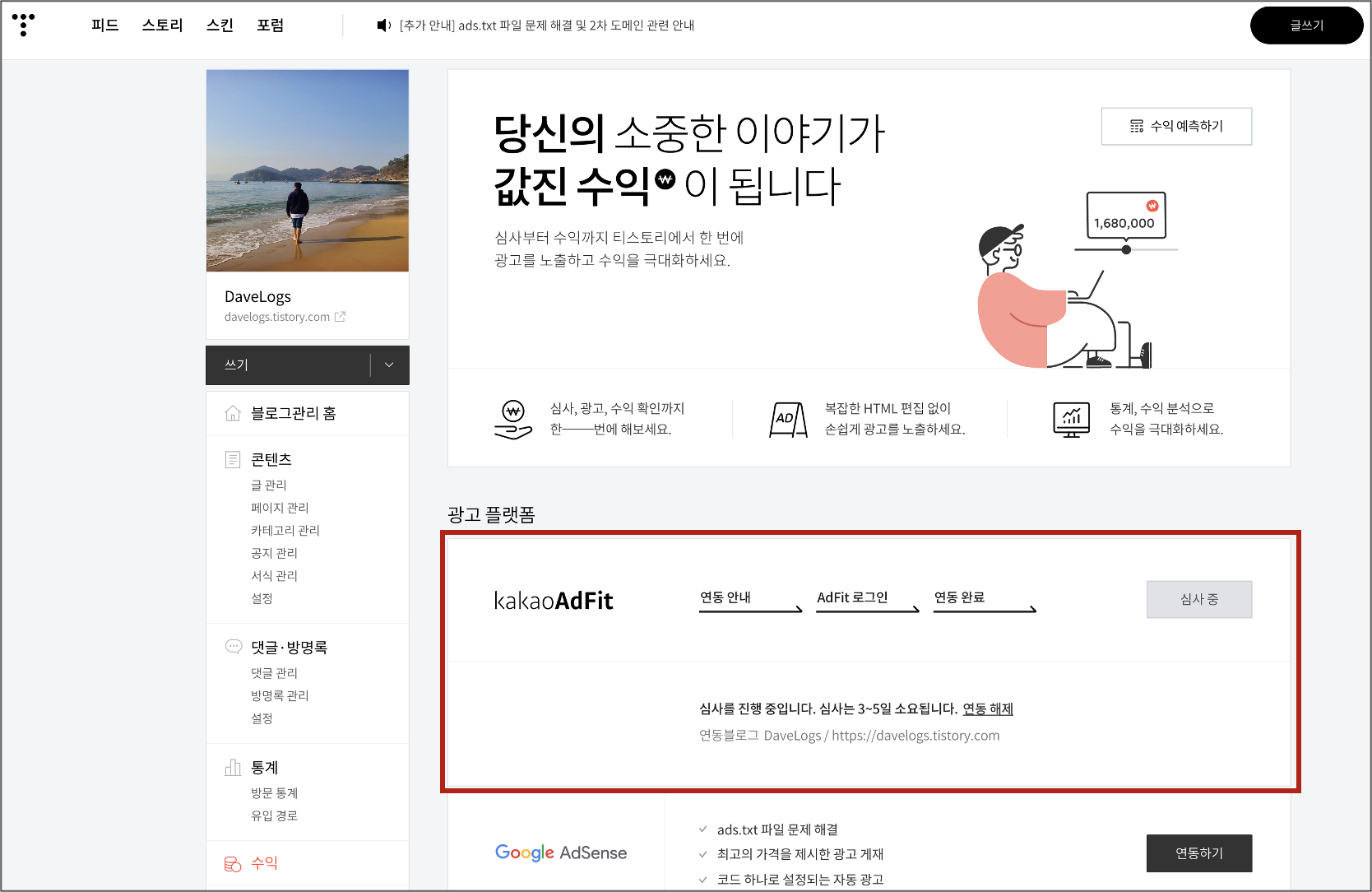This screenshot has height=892, width=1372.
Task: Open the 스킨 menu
Action: (x=220, y=25)
